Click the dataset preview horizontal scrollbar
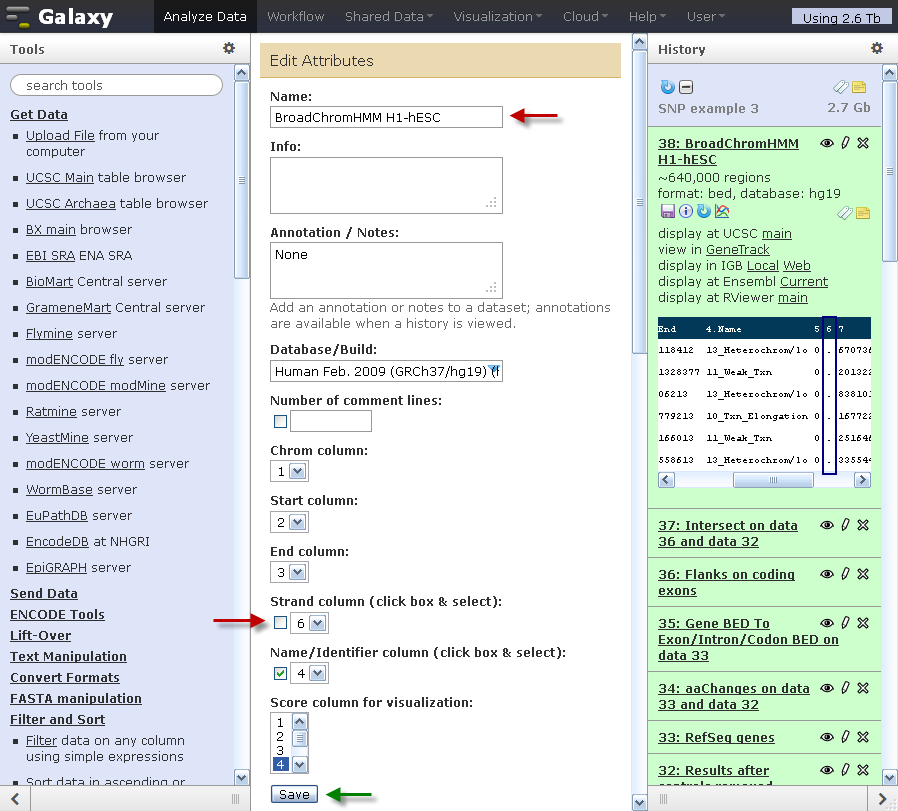This screenshot has width=898, height=811. [x=764, y=480]
